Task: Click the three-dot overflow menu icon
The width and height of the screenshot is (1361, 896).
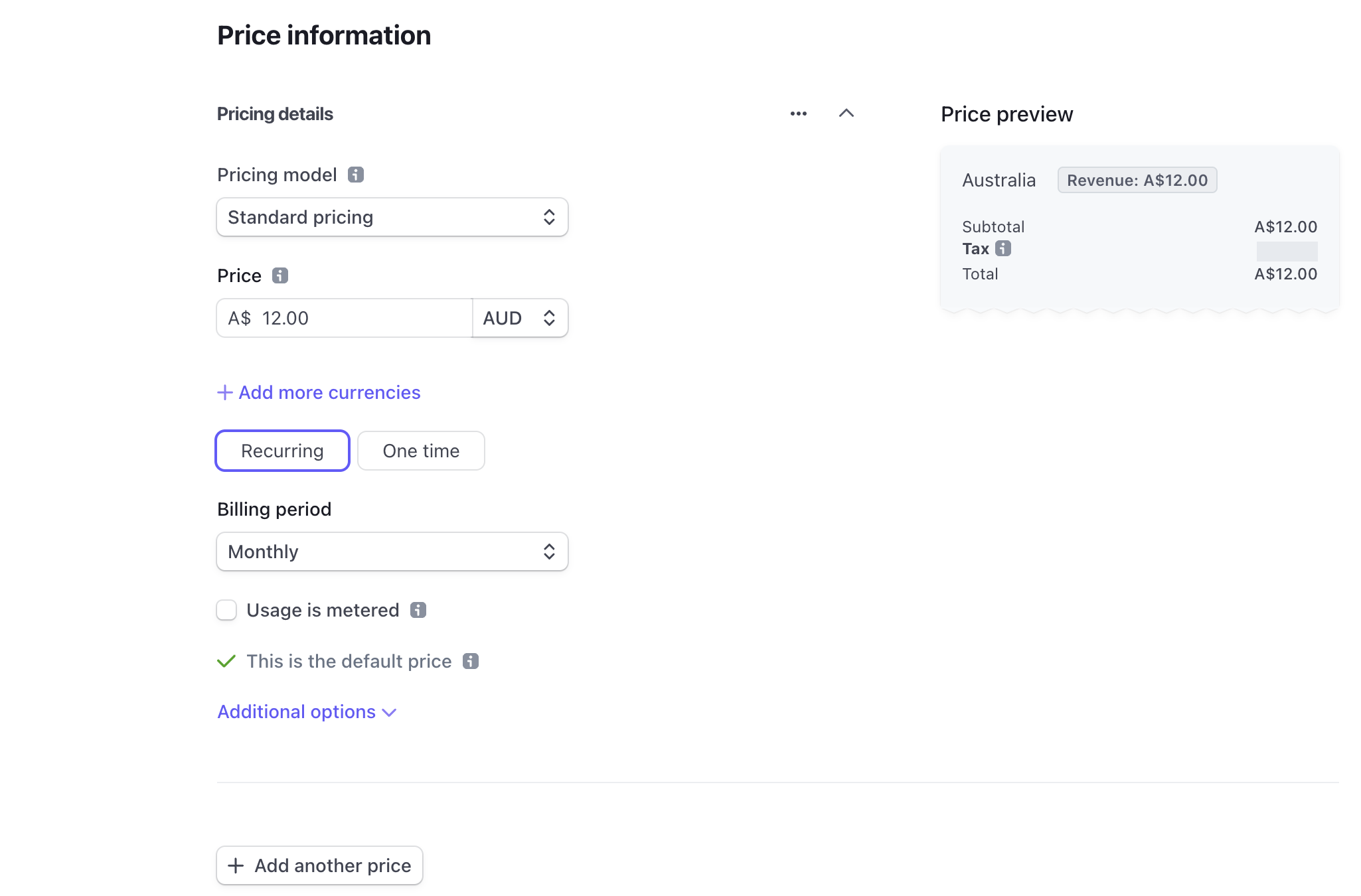Action: [798, 113]
